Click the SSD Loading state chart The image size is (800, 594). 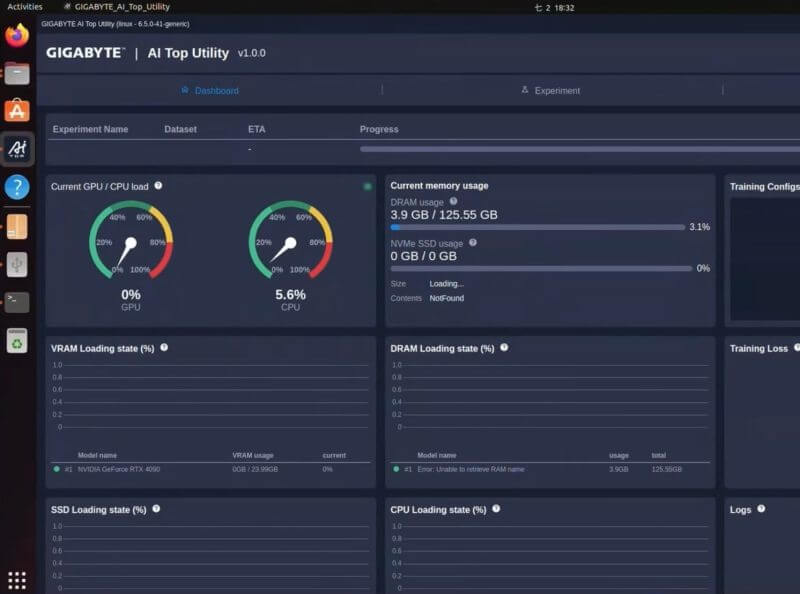point(211,557)
